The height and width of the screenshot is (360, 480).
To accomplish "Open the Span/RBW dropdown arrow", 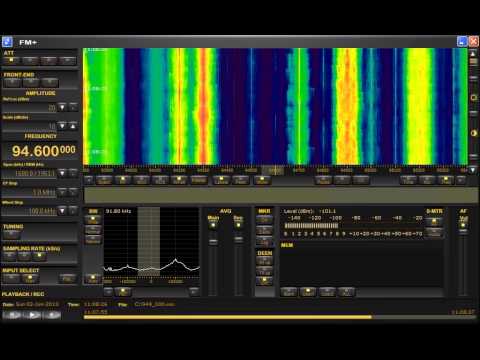I will click(62, 173).
